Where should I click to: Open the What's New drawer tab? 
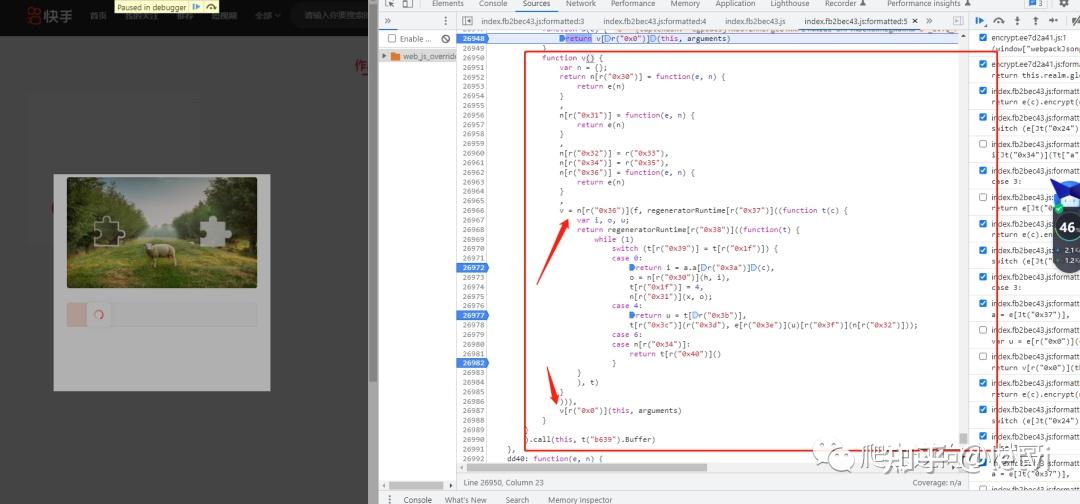(466, 499)
